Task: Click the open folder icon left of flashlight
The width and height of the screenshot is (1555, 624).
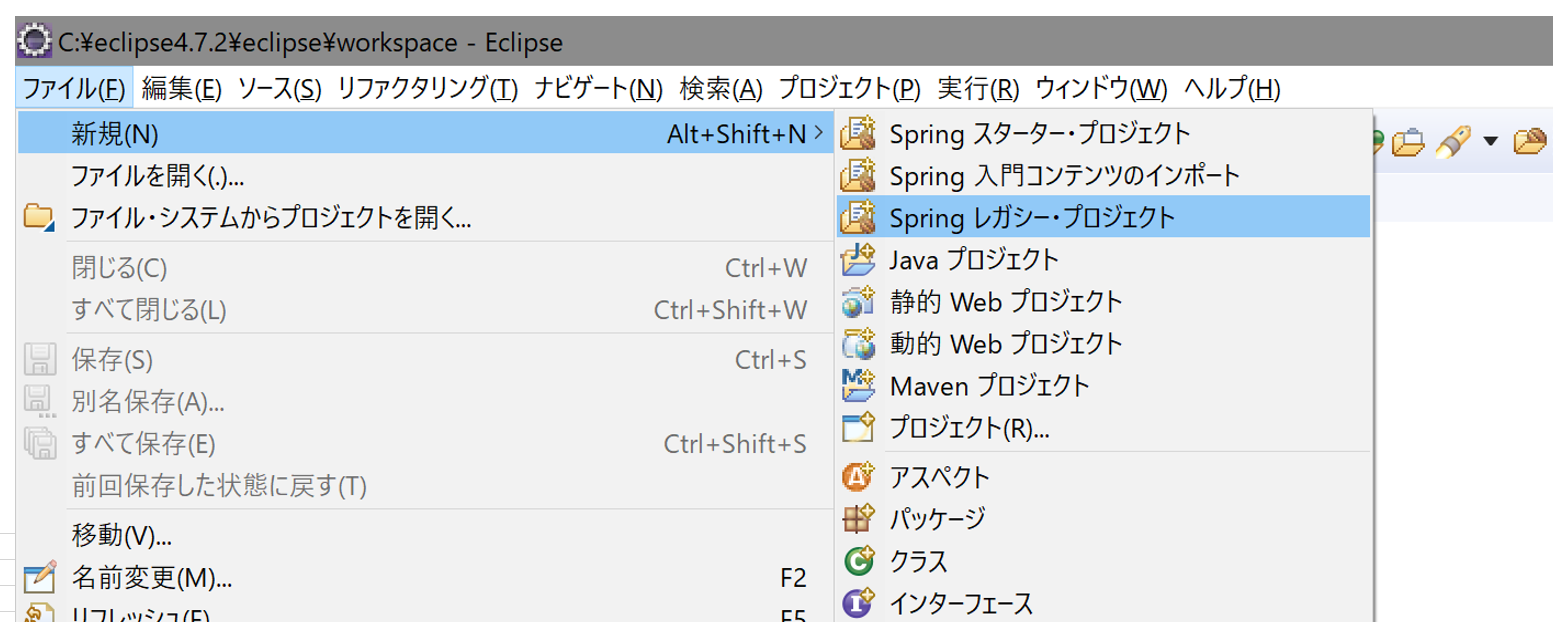Action: (1408, 142)
